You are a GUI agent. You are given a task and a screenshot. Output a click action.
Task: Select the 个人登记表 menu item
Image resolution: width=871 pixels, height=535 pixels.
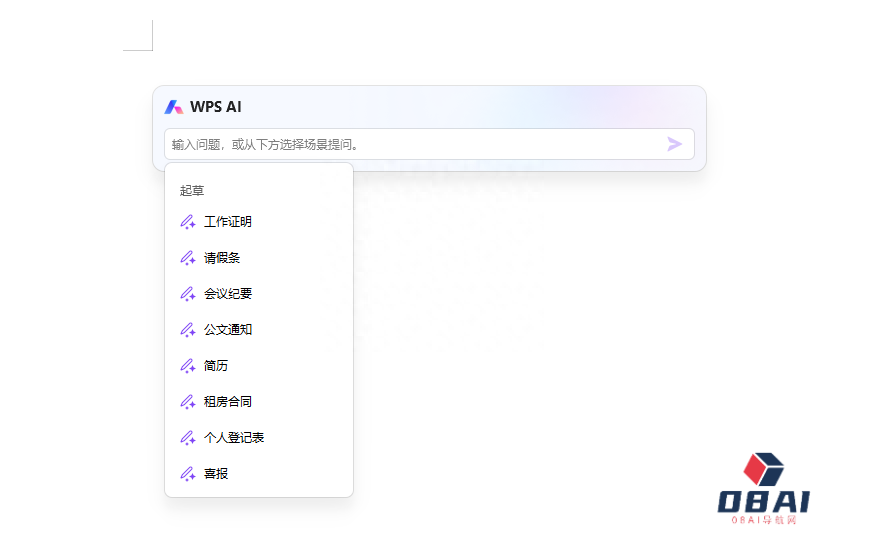pyautogui.click(x=234, y=438)
